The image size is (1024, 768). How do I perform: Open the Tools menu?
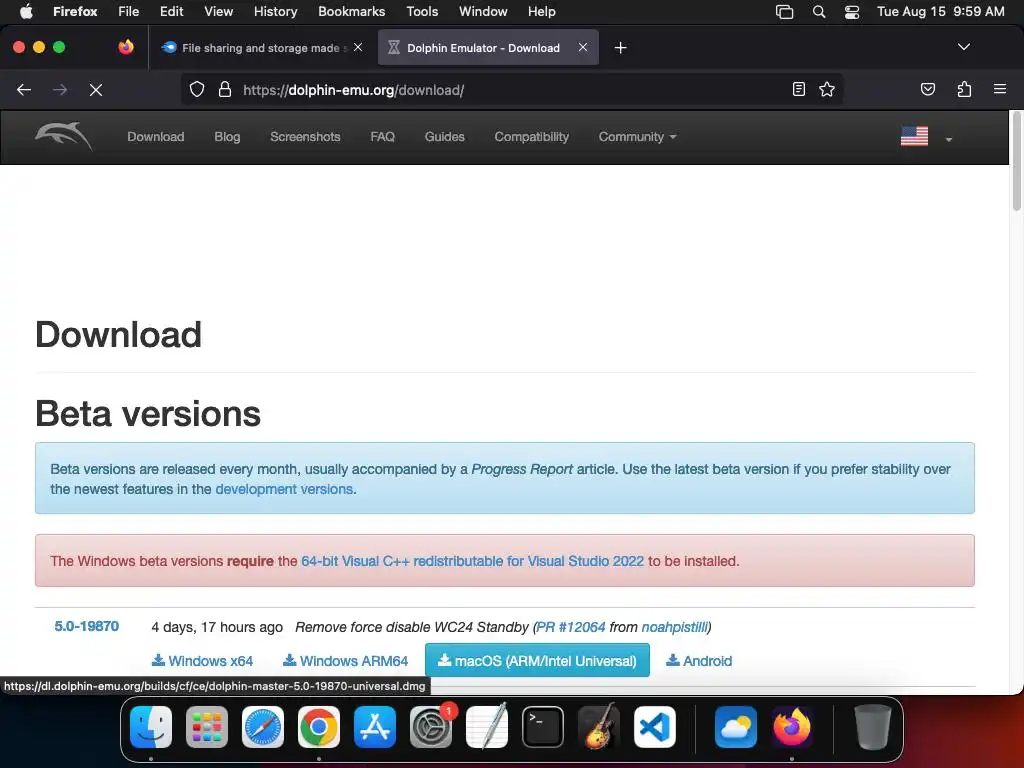click(422, 11)
